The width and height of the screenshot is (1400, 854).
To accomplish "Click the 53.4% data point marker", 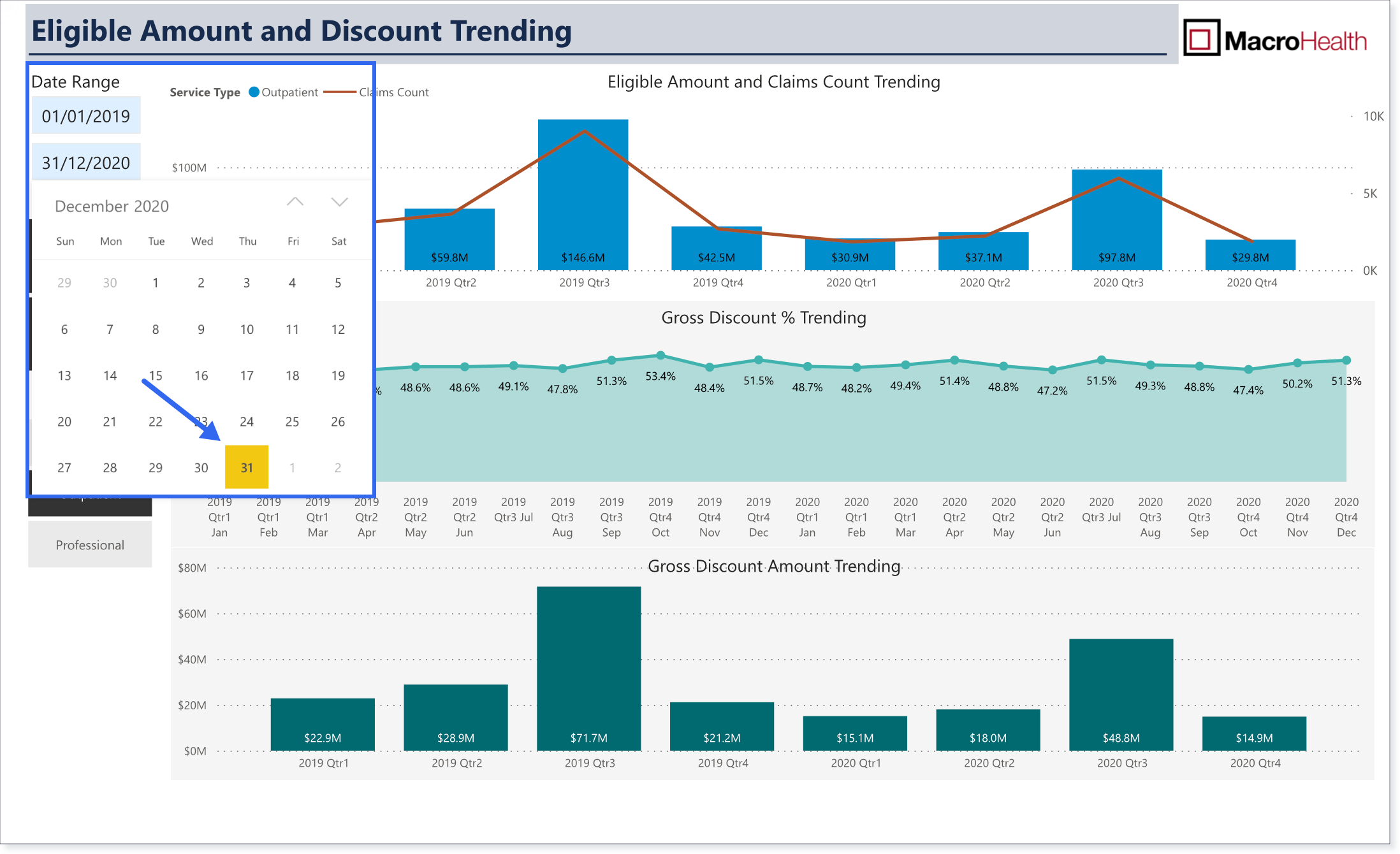I will [660, 355].
